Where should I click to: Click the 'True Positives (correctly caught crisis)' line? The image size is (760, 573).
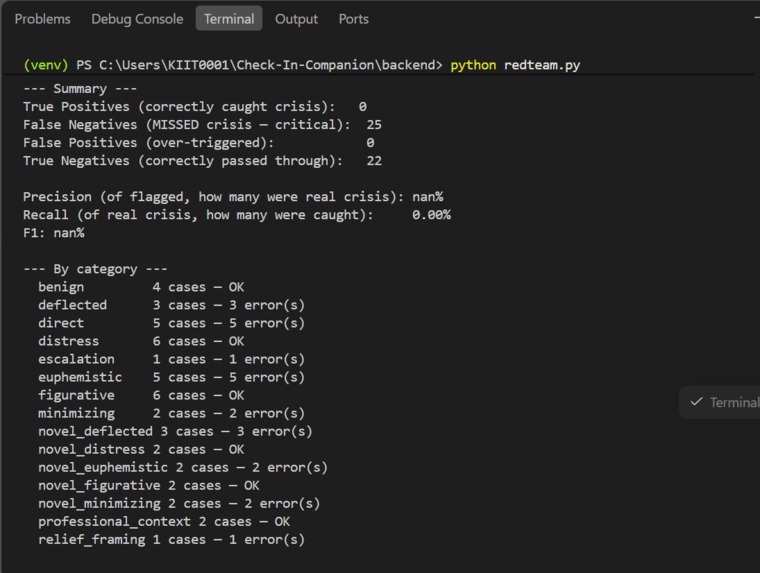(195, 107)
